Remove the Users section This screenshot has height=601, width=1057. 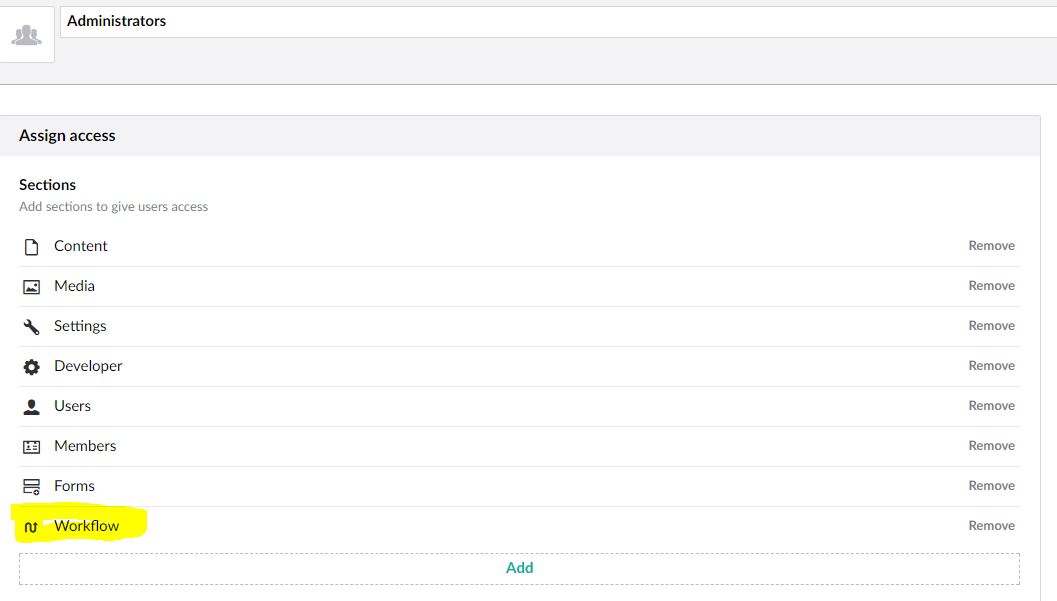[x=991, y=406]
